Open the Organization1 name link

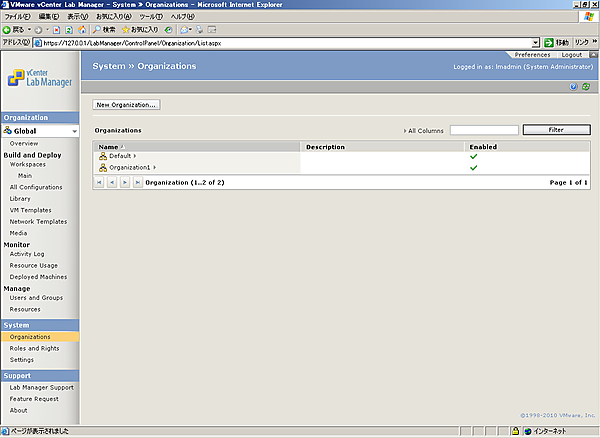point(130,168)
